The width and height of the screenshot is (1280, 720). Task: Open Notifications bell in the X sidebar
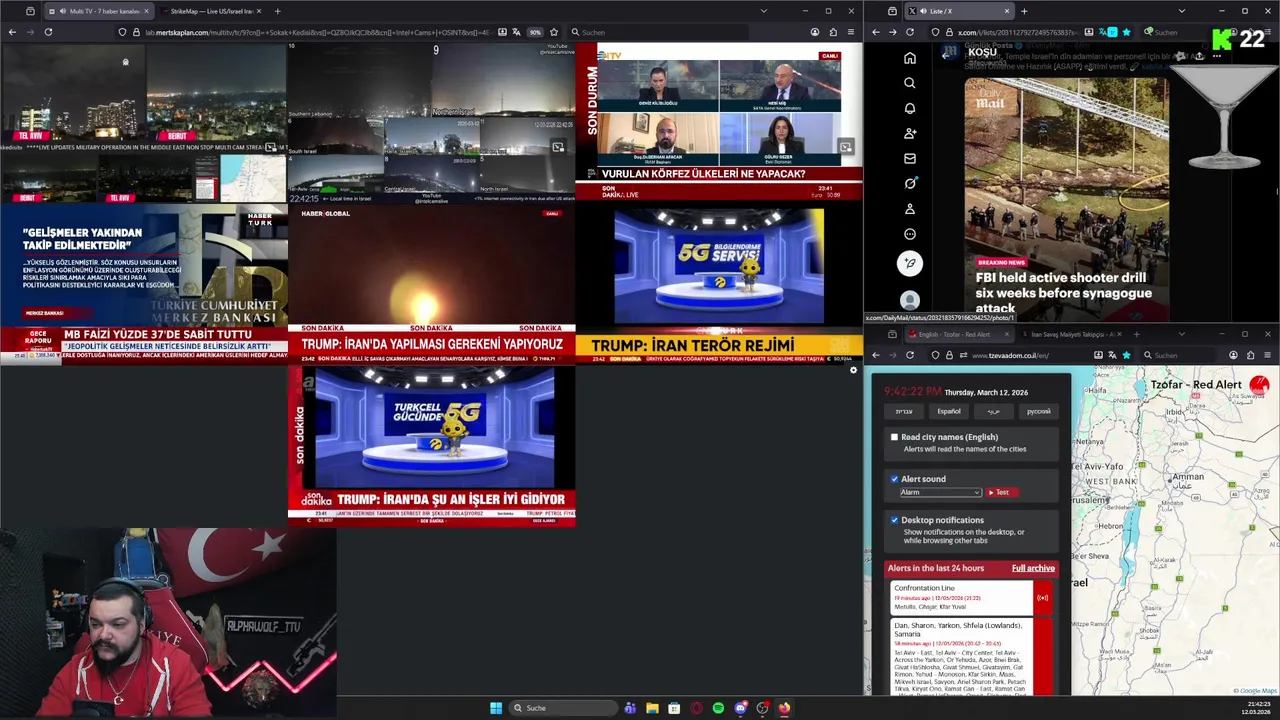coord(909,108)
